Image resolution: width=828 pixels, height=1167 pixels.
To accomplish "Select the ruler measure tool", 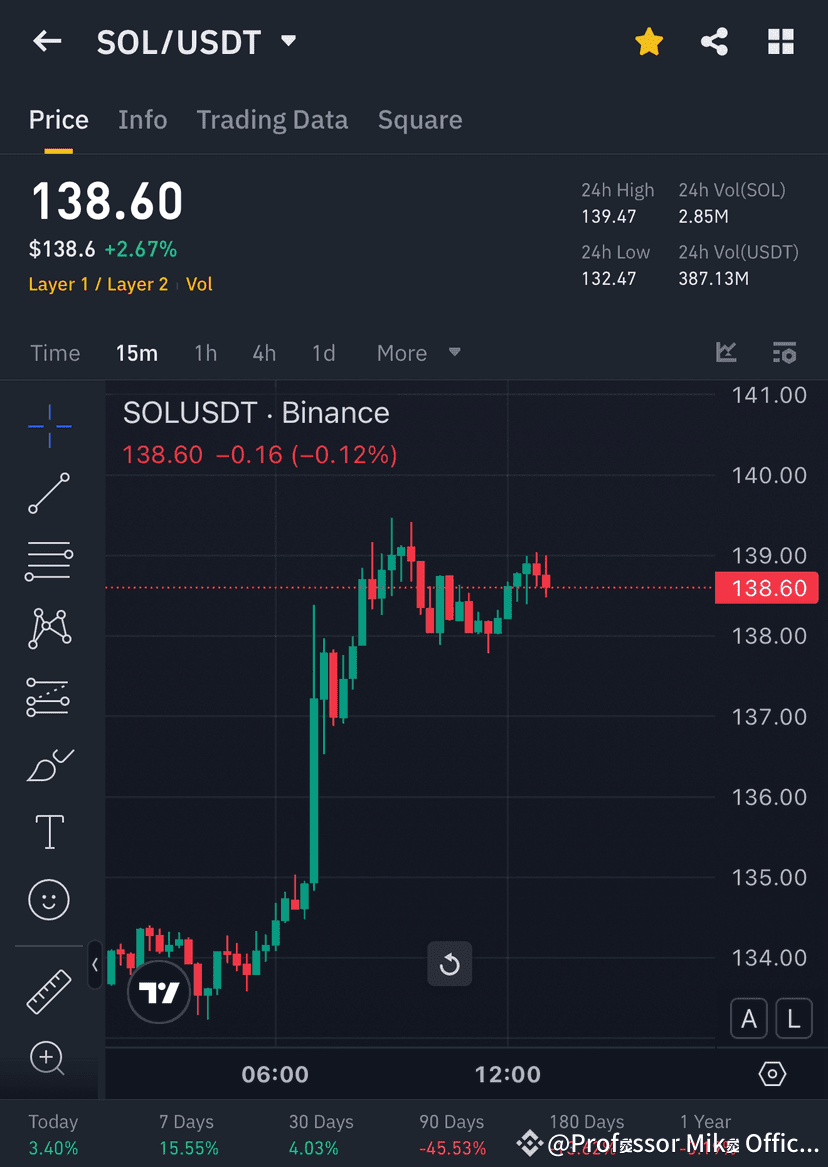I will tap(49, 991).
